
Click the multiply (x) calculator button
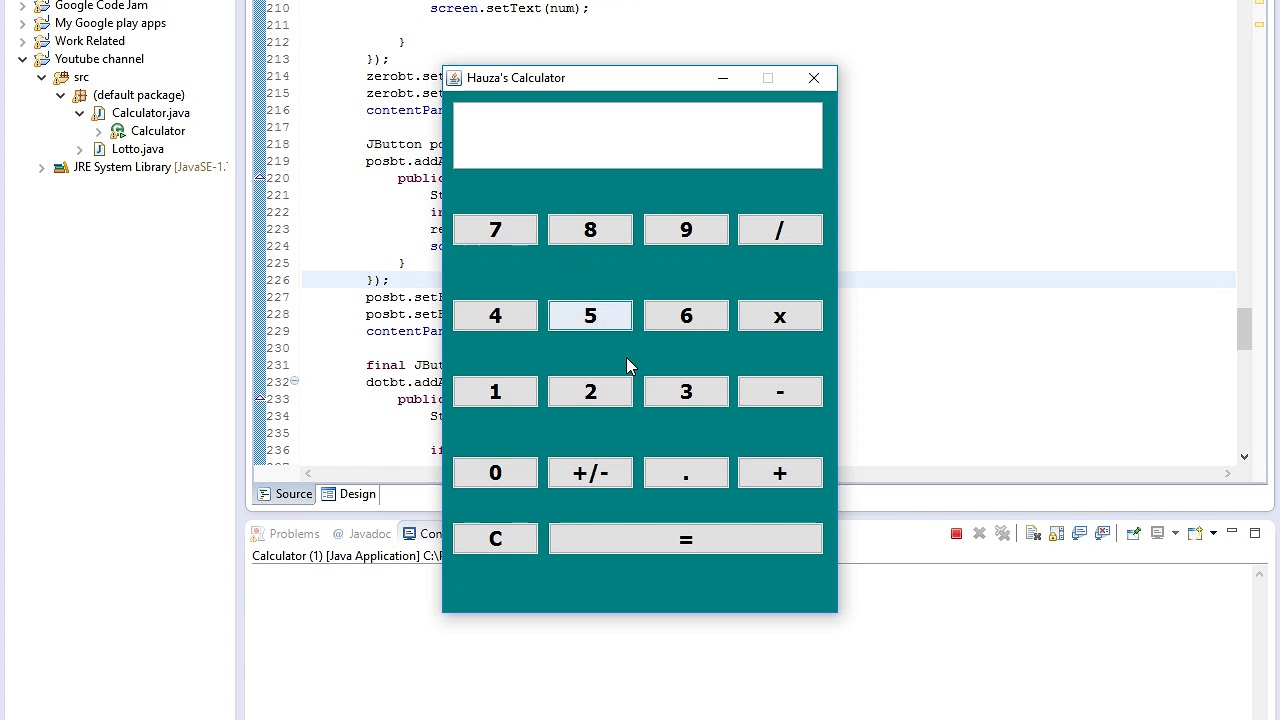[780, 316]
